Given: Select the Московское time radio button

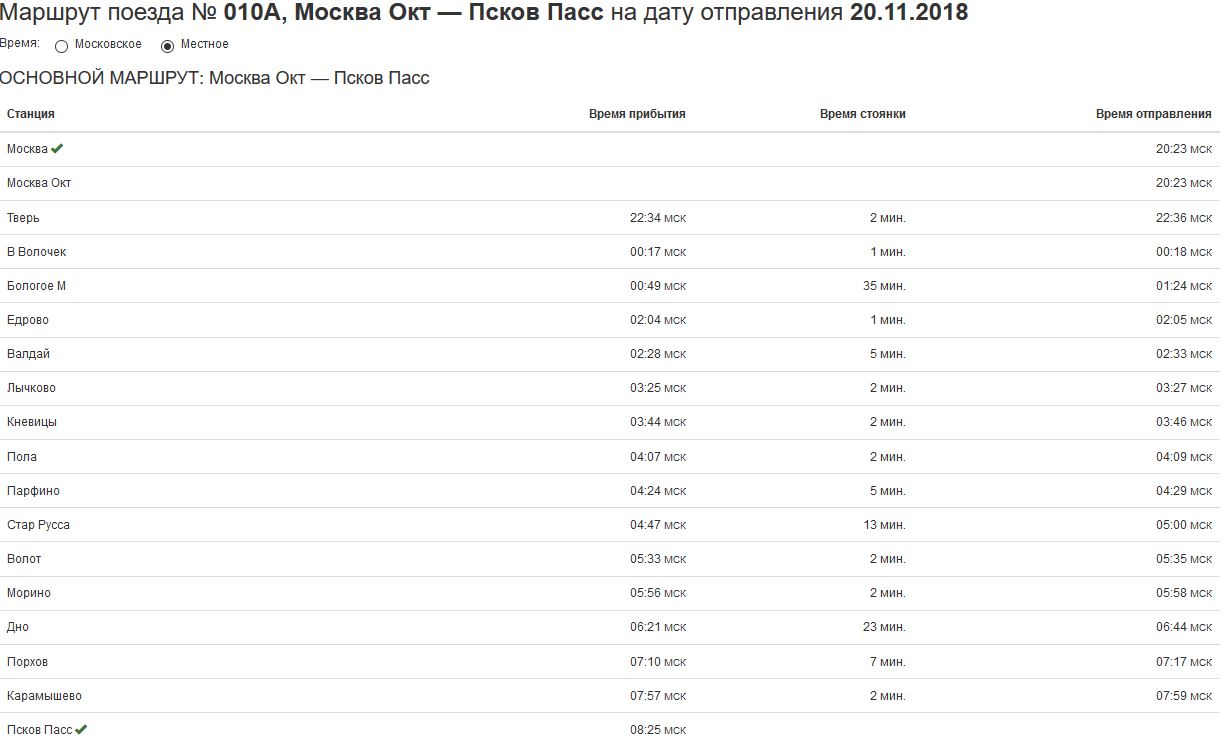Looking at the screenshot, I should pyautogui.click(x=62, y=46).
